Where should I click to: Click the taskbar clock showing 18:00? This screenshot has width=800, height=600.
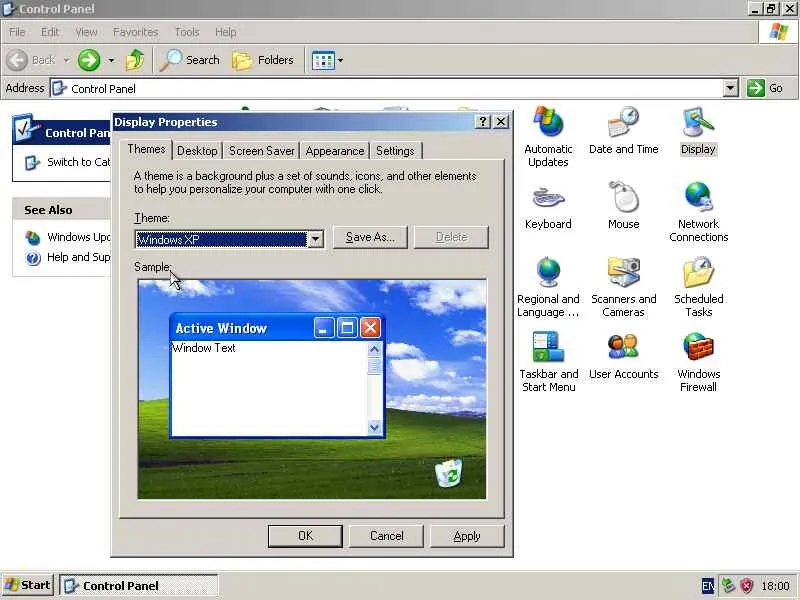(775, 586)
